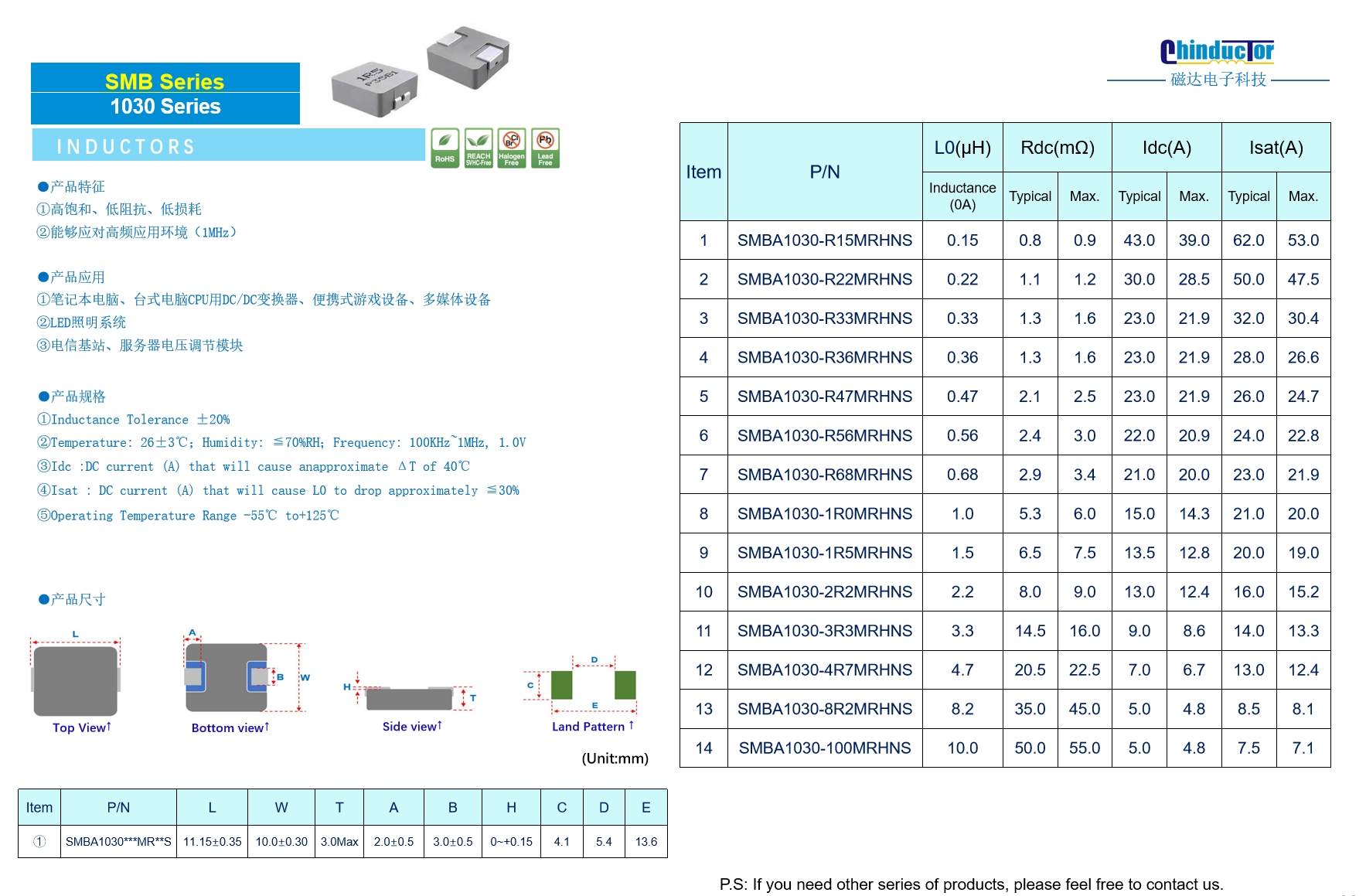Click the 3.0Max T dimension value
The width and height of the screenshot is (1366, 896).
(x=339, y=842)
